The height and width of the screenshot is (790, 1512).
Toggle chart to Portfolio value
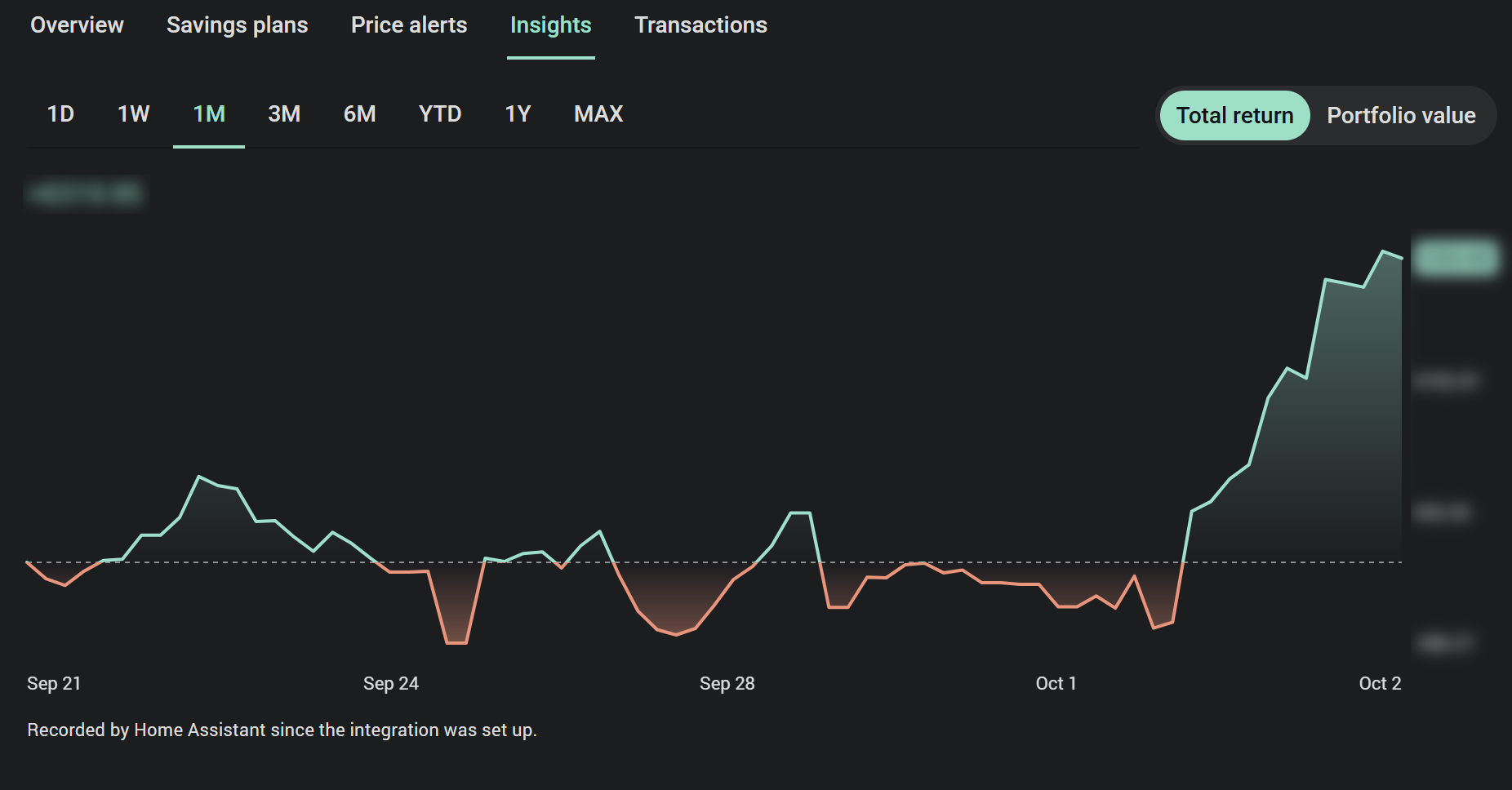(1401, 115)
